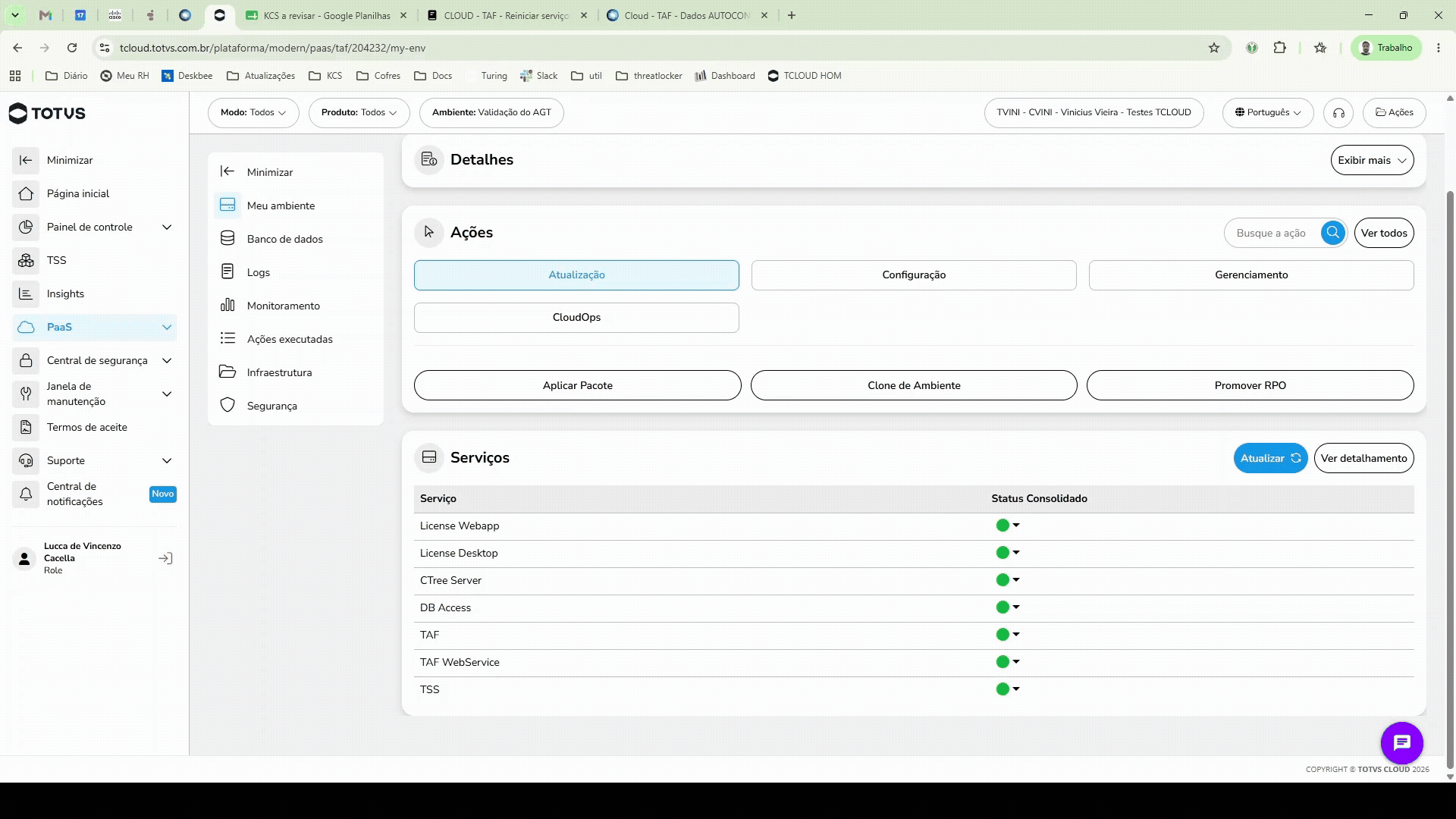The width and height of the screenshot is (1456, 819).
Task: Select the Gerenciamento actions tab
Action: (1251, 275)
